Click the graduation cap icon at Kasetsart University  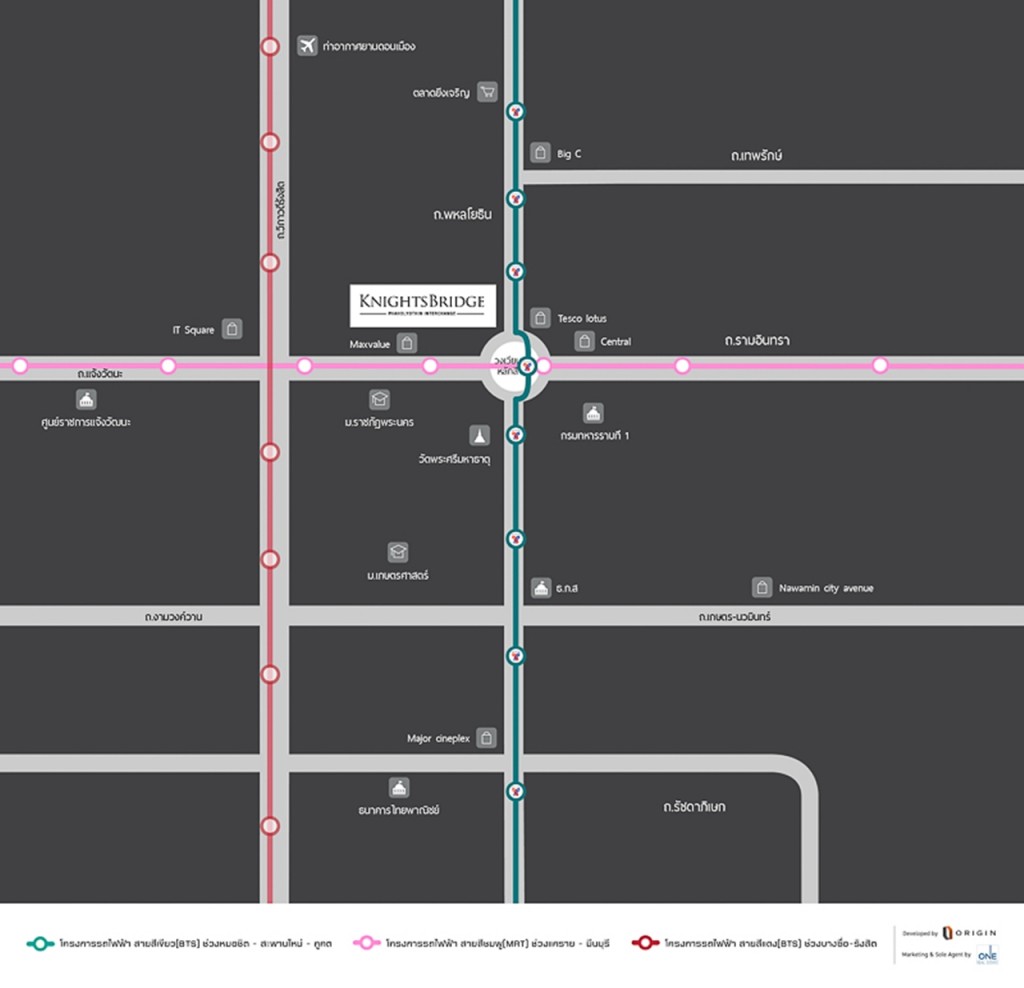click(x=398, y=552)
